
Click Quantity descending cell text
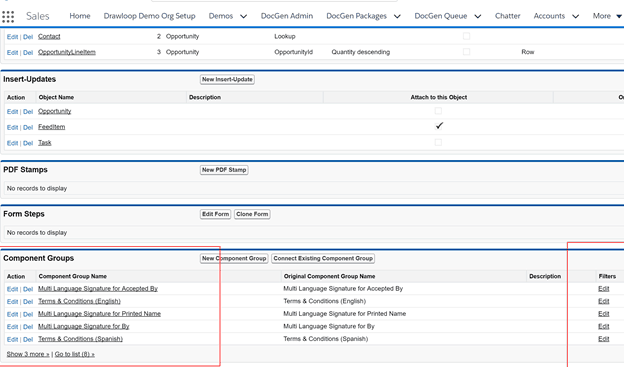click(361, 52)
